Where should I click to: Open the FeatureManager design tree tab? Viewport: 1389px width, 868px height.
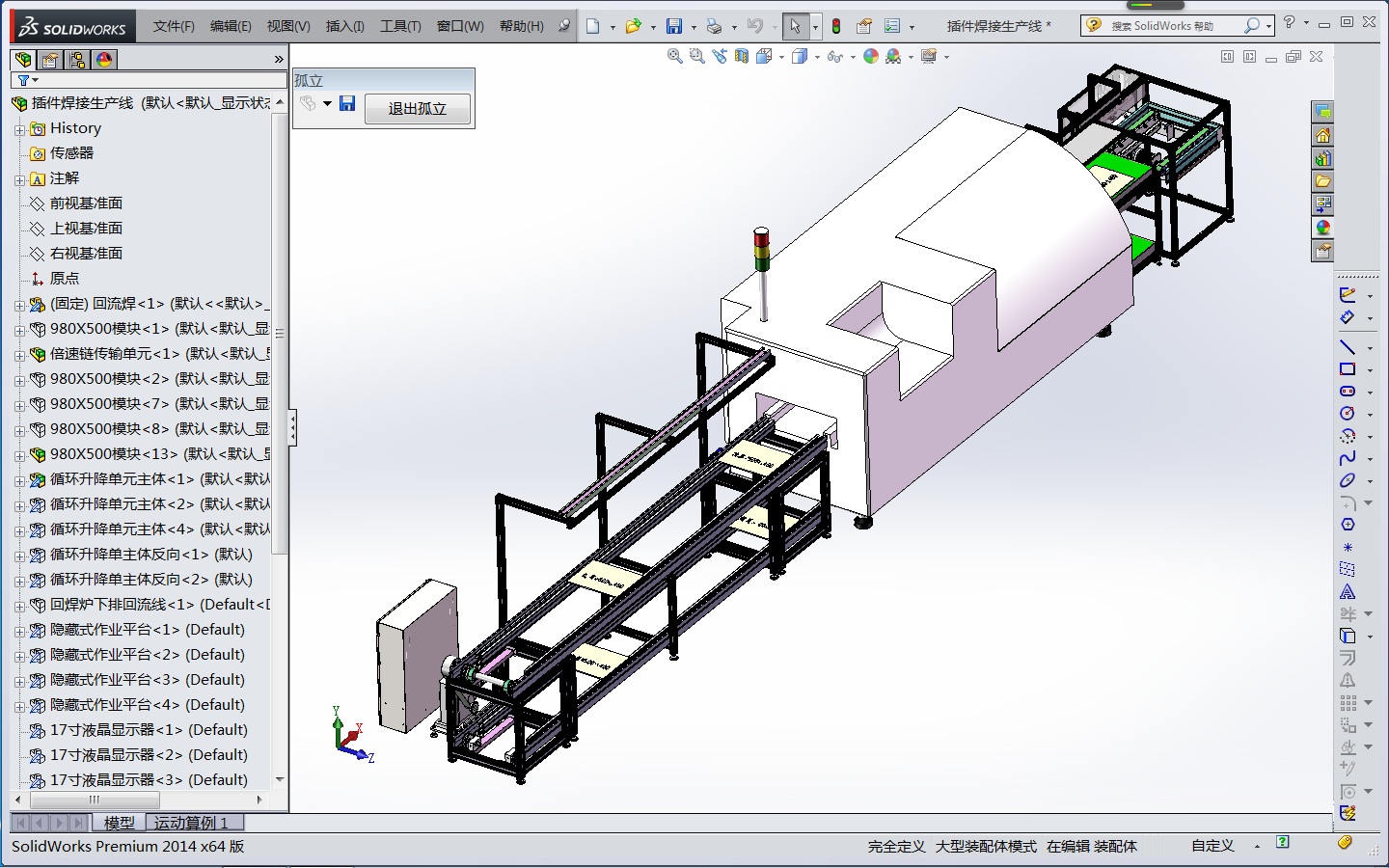coord(23,60)
